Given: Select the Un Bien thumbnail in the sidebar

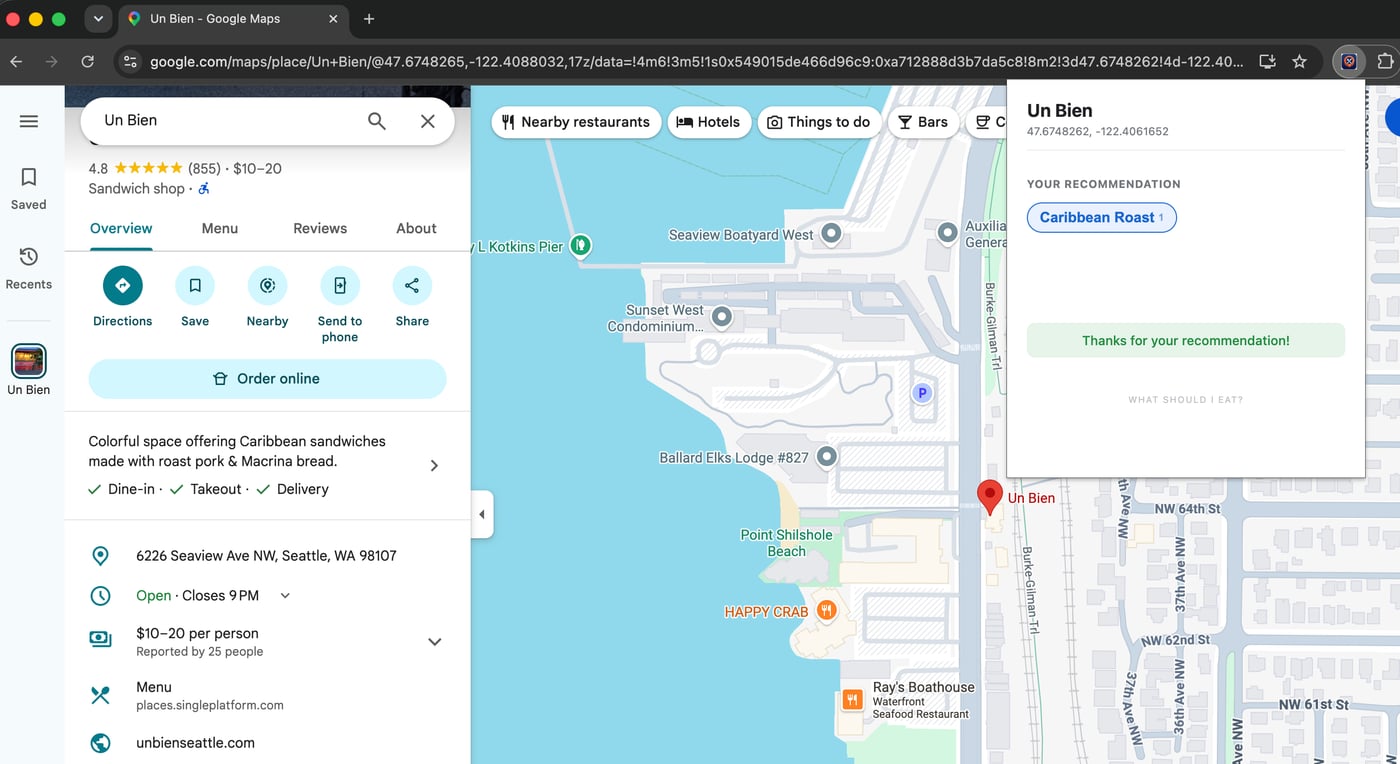Looking at the screenshot, I should (29, 361).
